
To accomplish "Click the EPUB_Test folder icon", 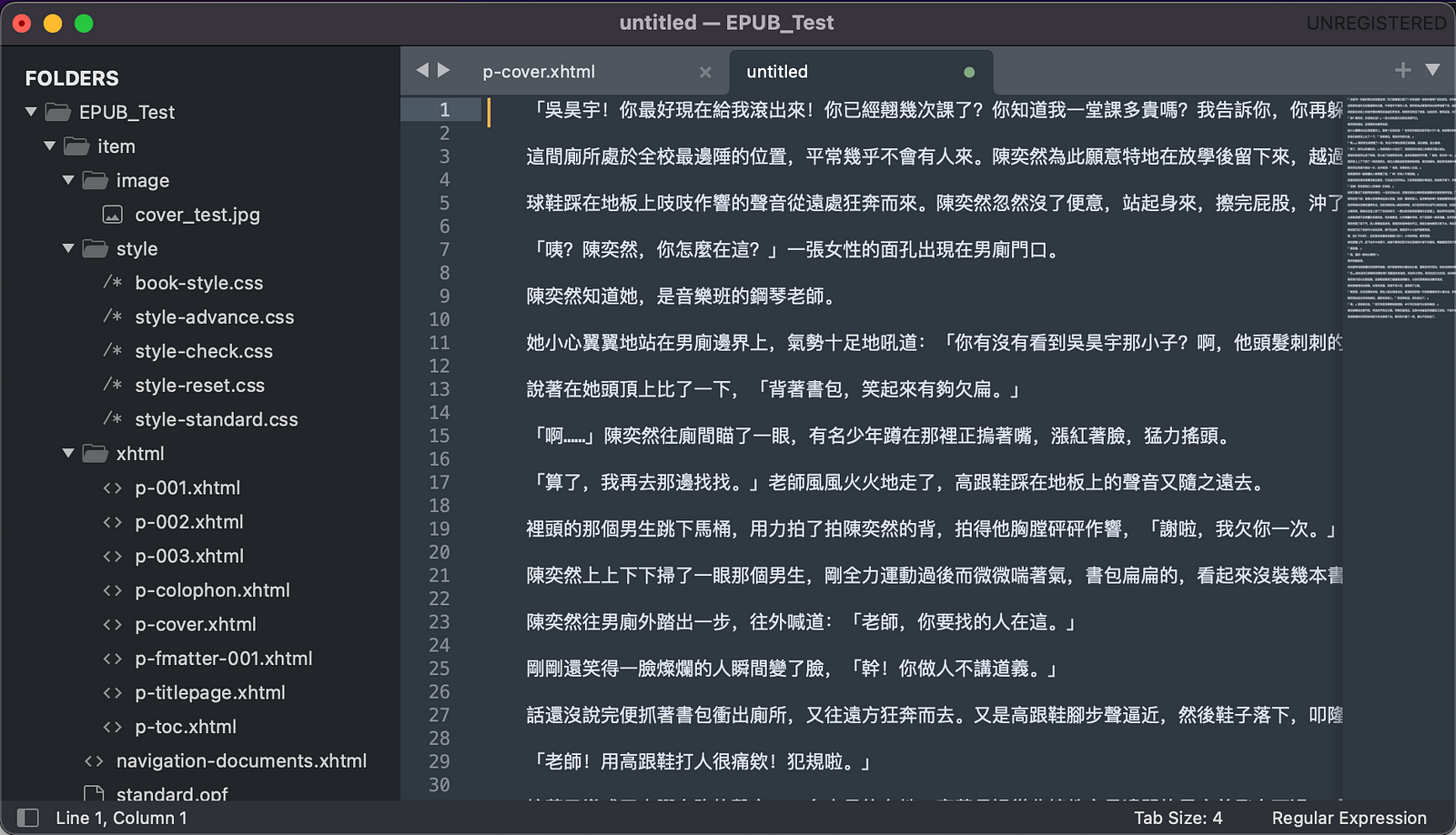I will (58, 112).
